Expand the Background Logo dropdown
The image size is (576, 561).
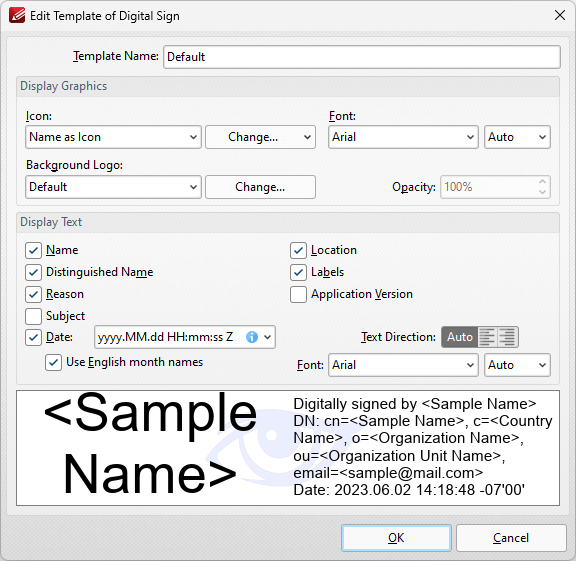pos(113,187)
